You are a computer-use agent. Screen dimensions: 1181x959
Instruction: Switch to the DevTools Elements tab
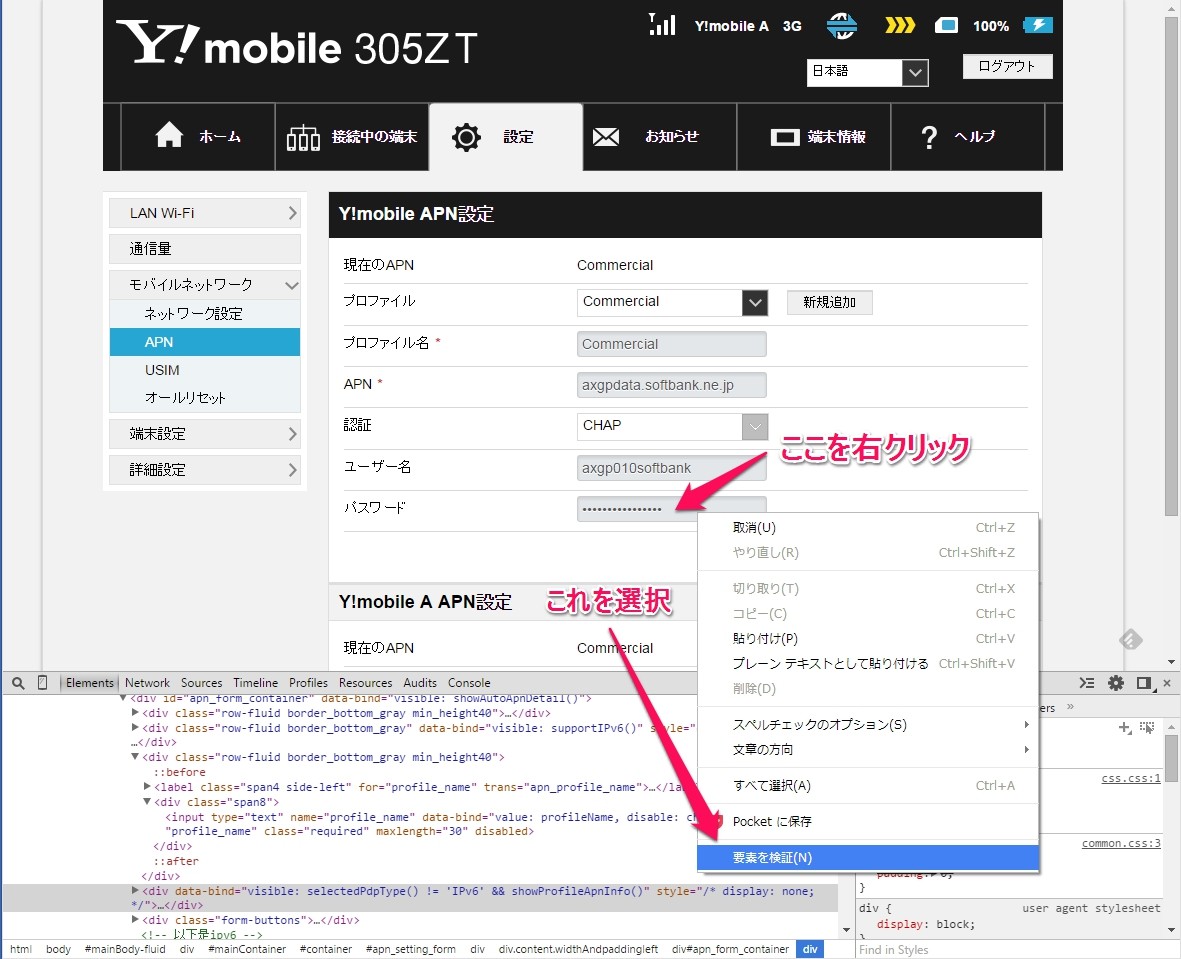[90, 683]
